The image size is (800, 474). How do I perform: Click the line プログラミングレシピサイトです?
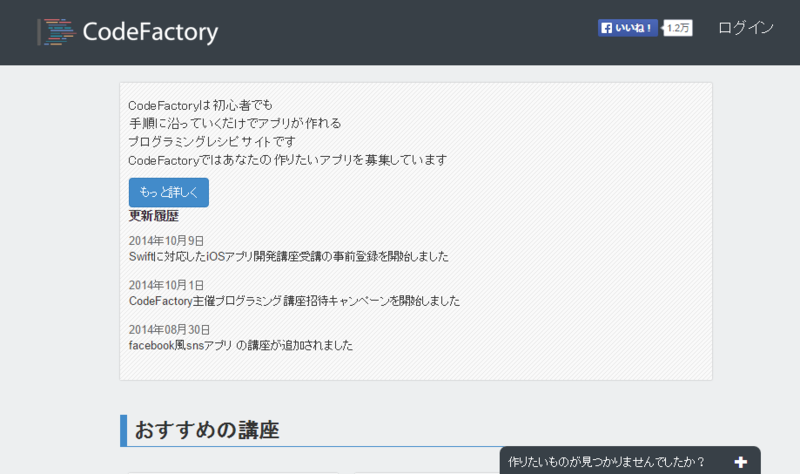pyautogui.click(x=212, y=141)
